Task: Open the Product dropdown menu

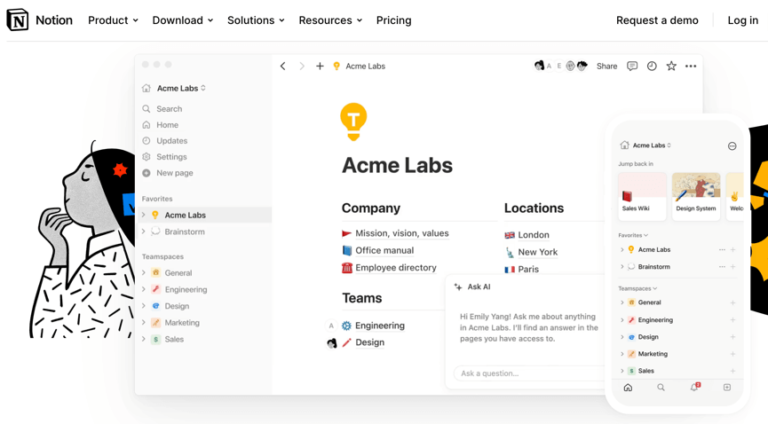Action: 113,20
